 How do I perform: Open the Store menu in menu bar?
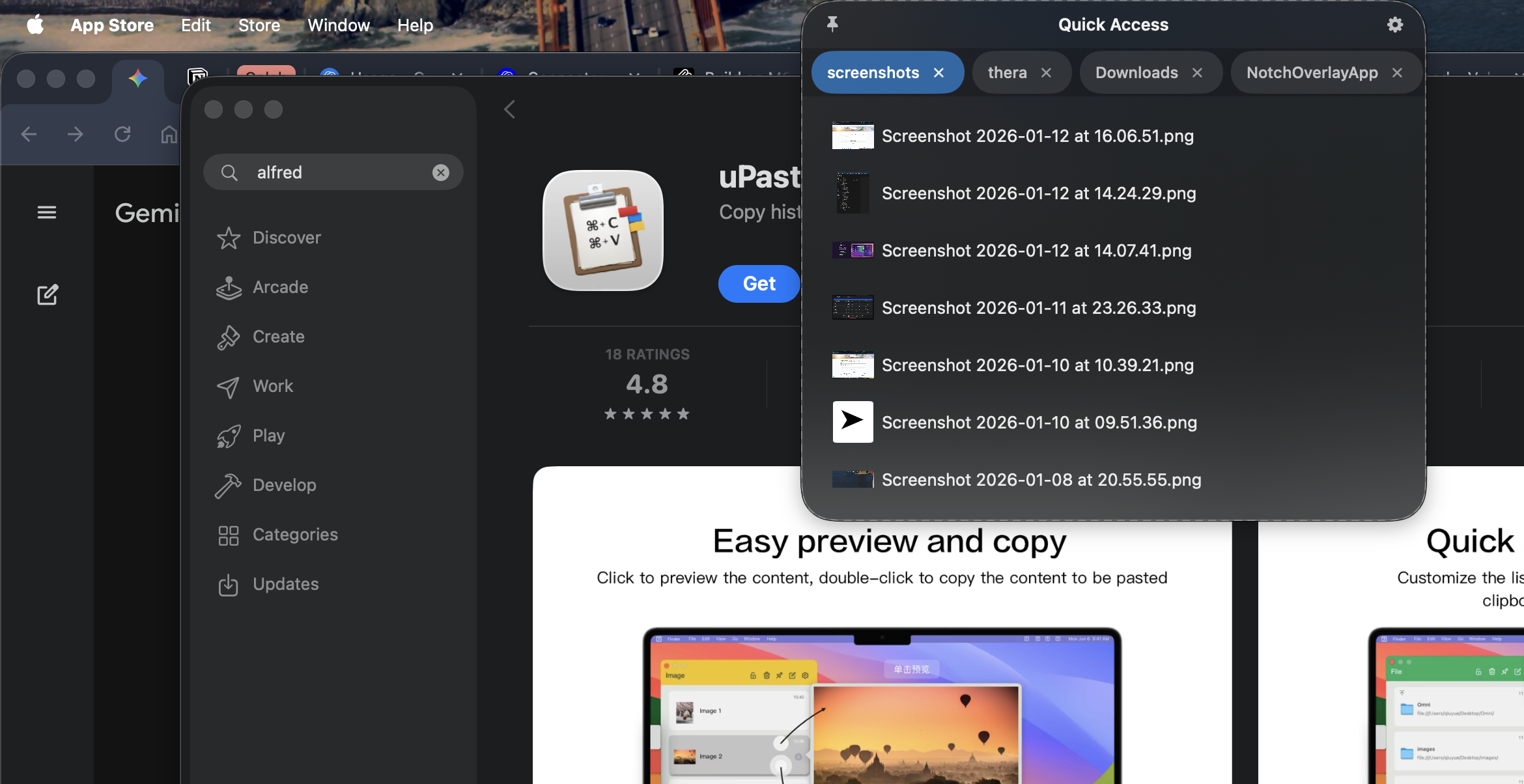click(x=259, y=25)
